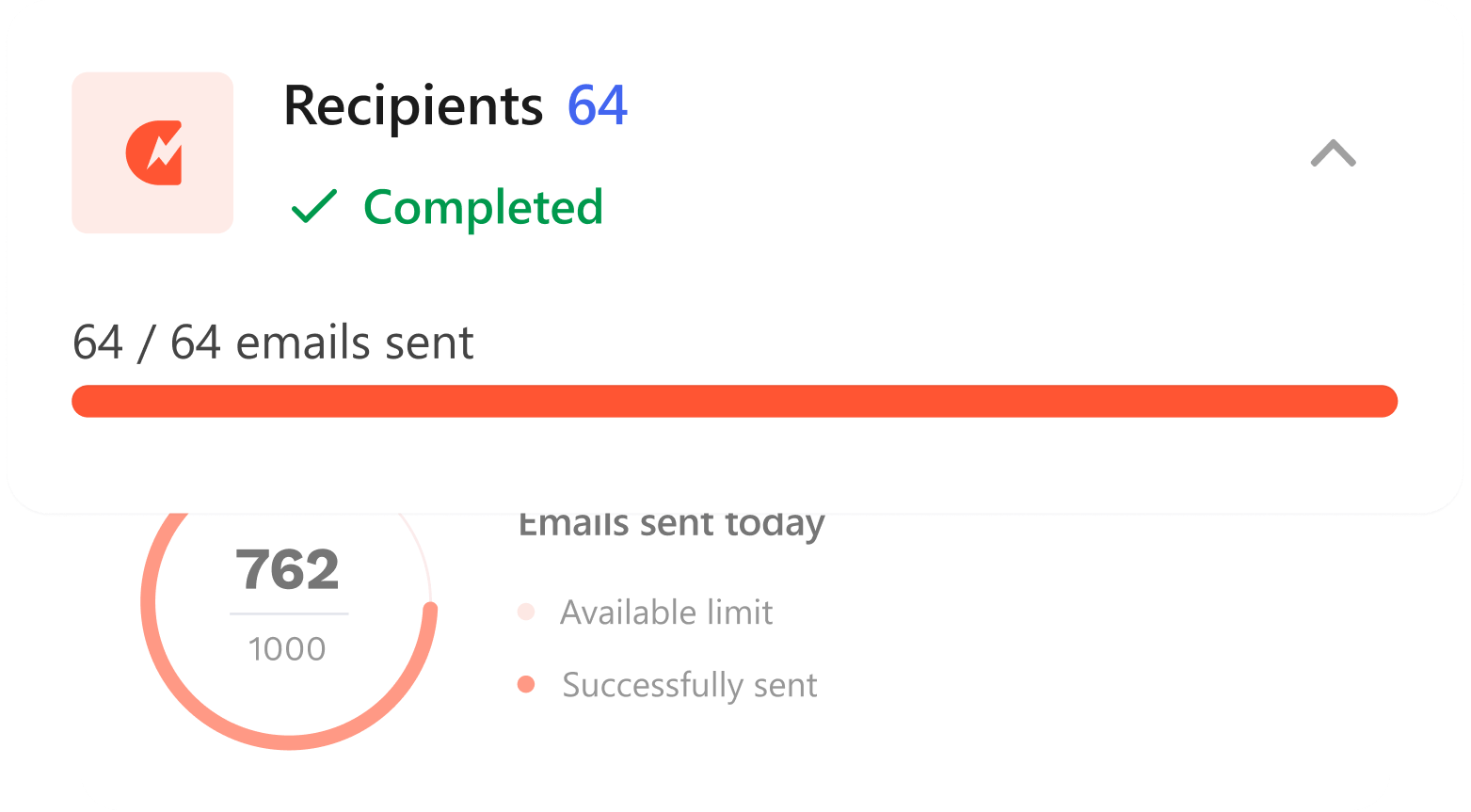Click the circular progress ring gauge
Viewport: 1471px width, 812px height.
click(x=288, y=602)
